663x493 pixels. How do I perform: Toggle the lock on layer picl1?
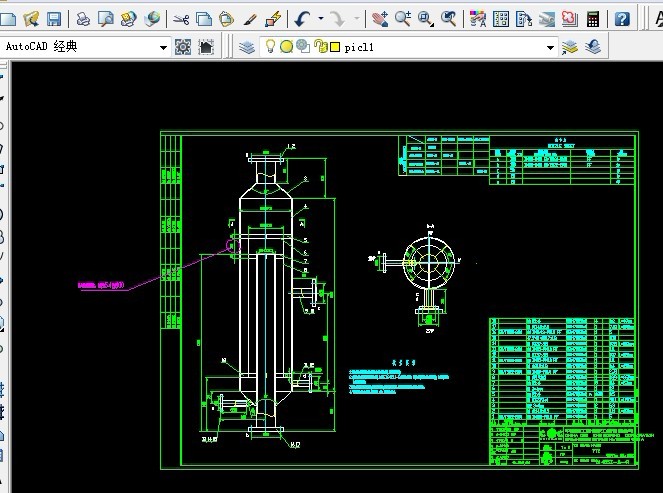pyautogui.click(x=321, y=47)
